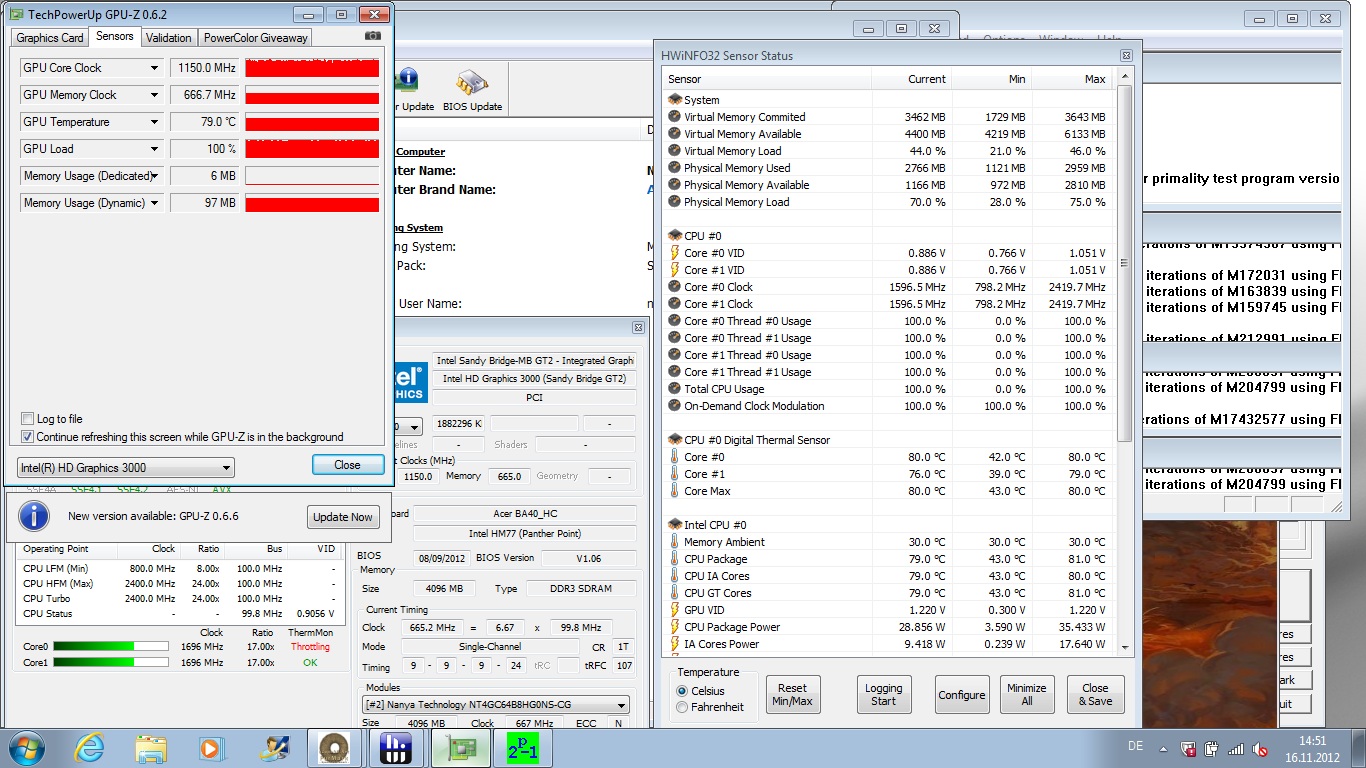Click the lightning icon beside Core #0 VID

(x=675, y=253)
